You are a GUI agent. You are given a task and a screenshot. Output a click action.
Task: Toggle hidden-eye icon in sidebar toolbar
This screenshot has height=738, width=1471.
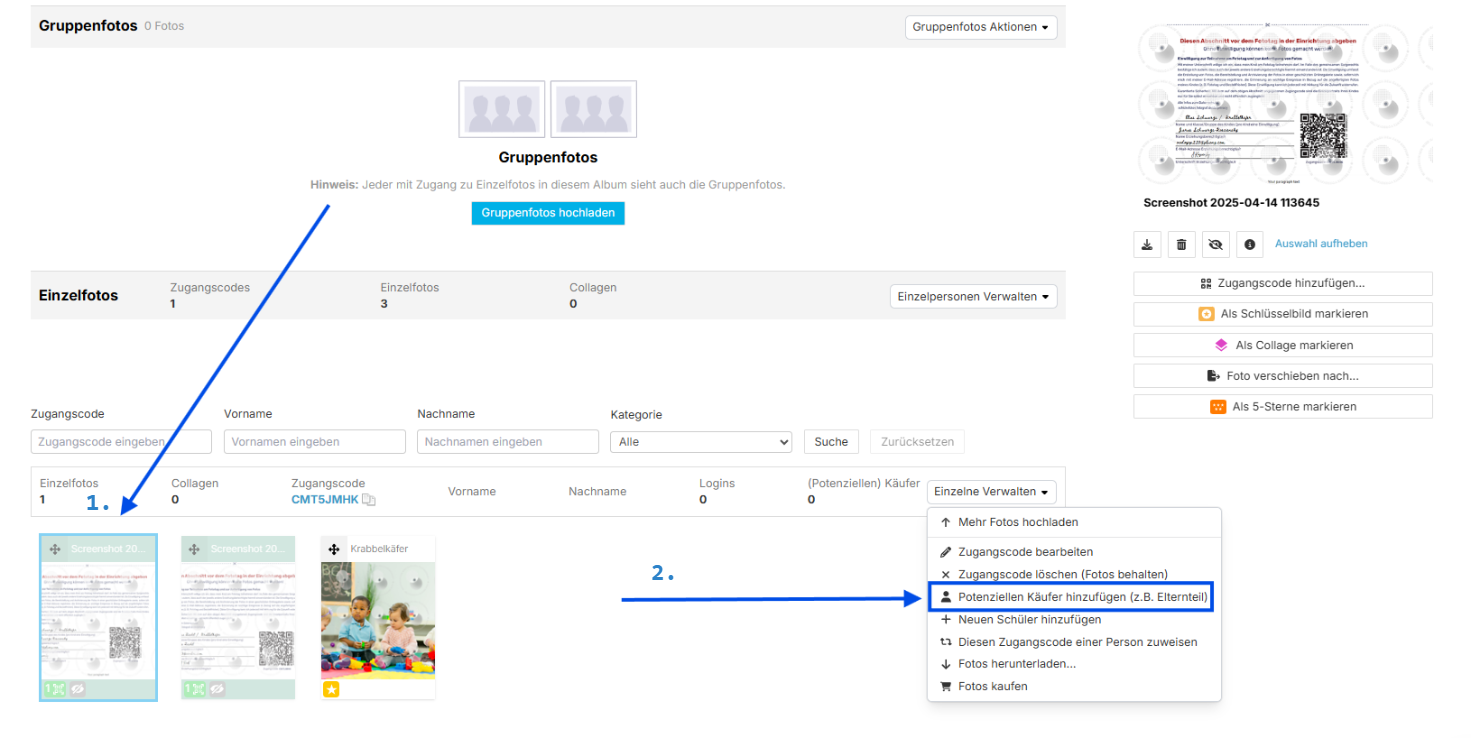[x=1215, y=244]
